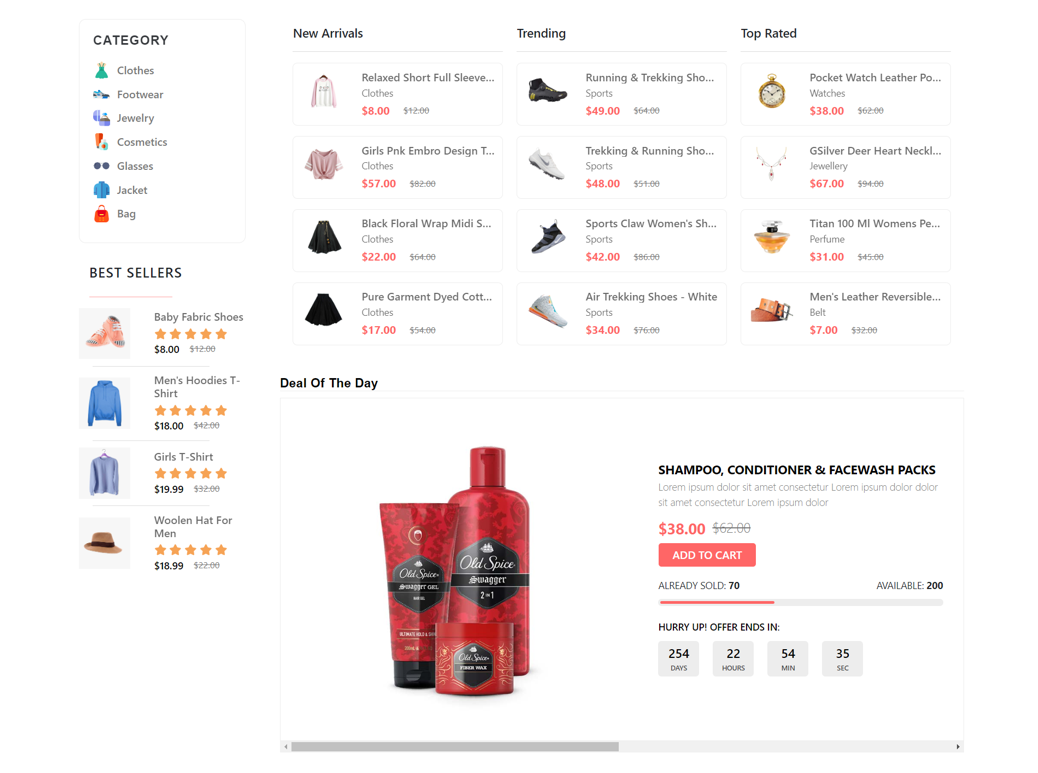This screenshot has height=773, width=1038.
Task: Click the green dress Clothes category icon
Action: pyautogui.click(x=101, y=70)
